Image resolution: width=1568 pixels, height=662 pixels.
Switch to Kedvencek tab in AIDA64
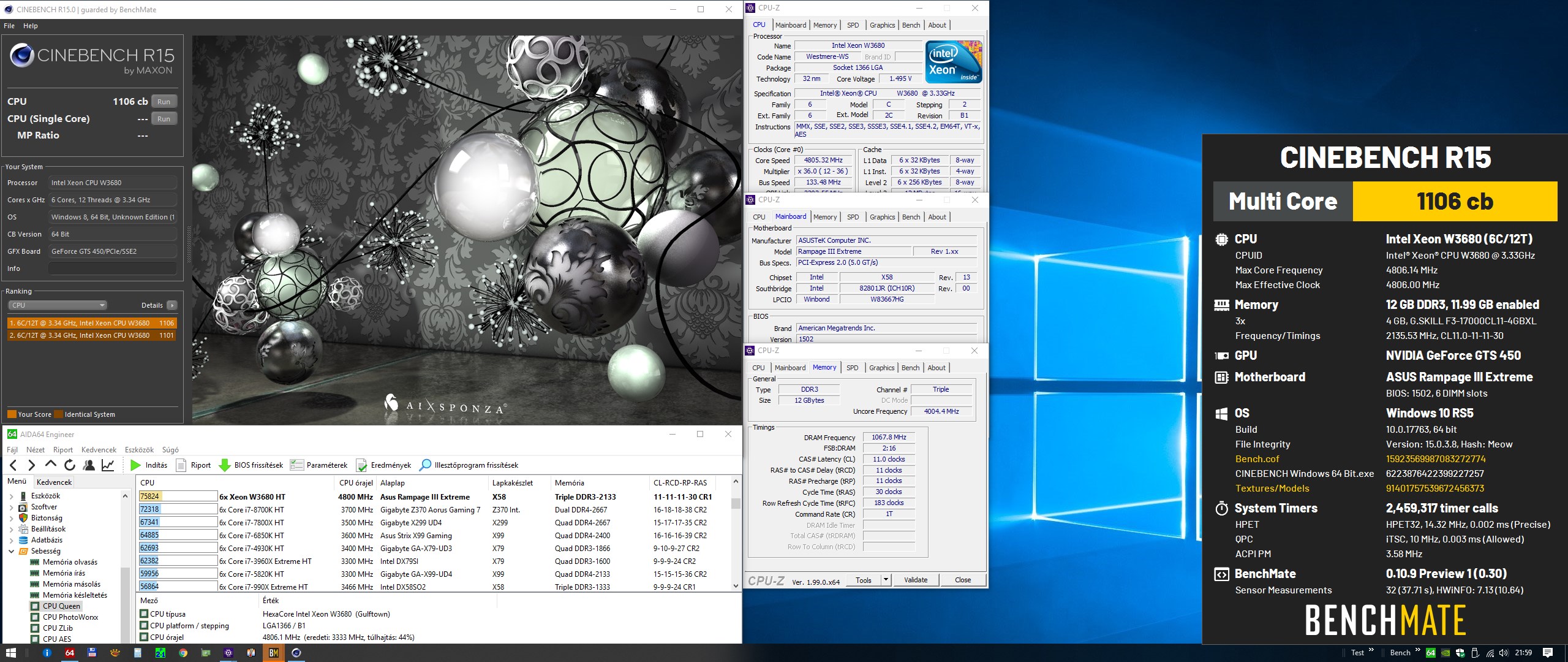click(x=55, y=482)
